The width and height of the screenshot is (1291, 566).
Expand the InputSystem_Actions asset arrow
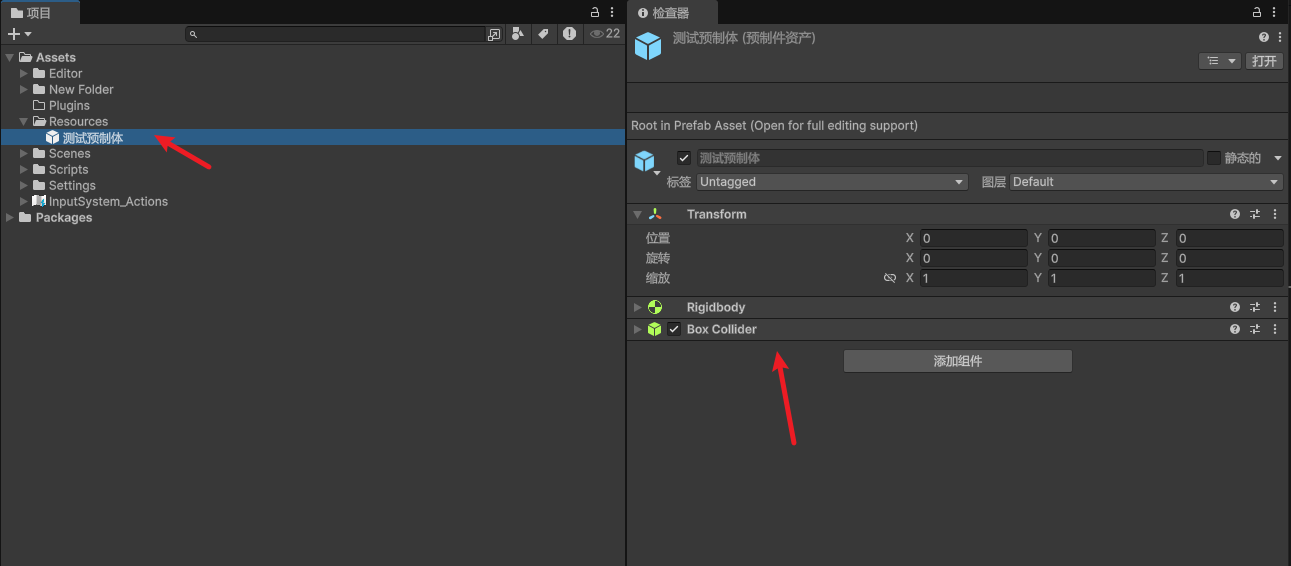click(24, 201)
